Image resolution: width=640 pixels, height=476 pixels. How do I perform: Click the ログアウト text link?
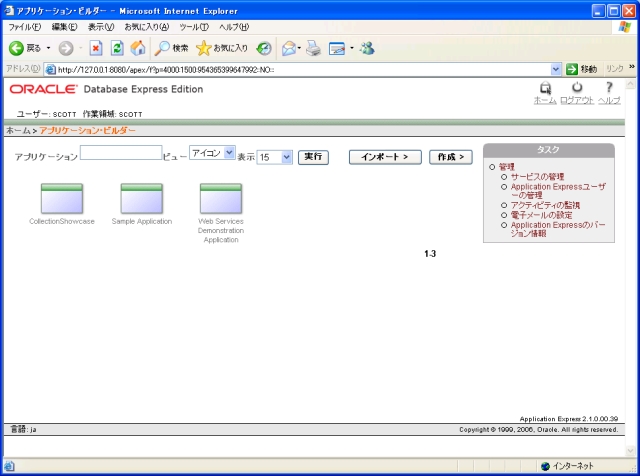[577, 100]
